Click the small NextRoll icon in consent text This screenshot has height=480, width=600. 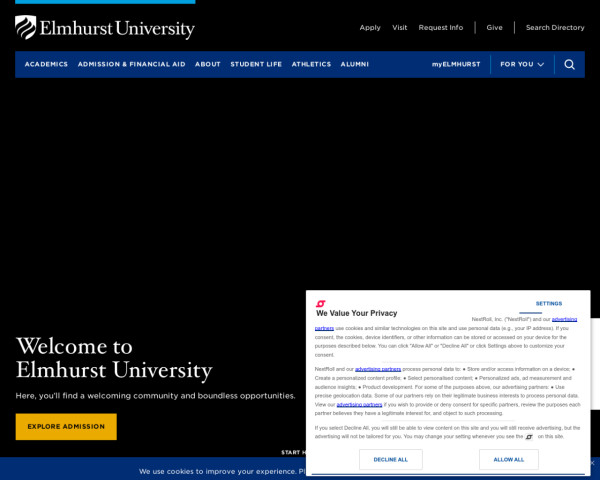pyautogui.click(x=529, y=437)
